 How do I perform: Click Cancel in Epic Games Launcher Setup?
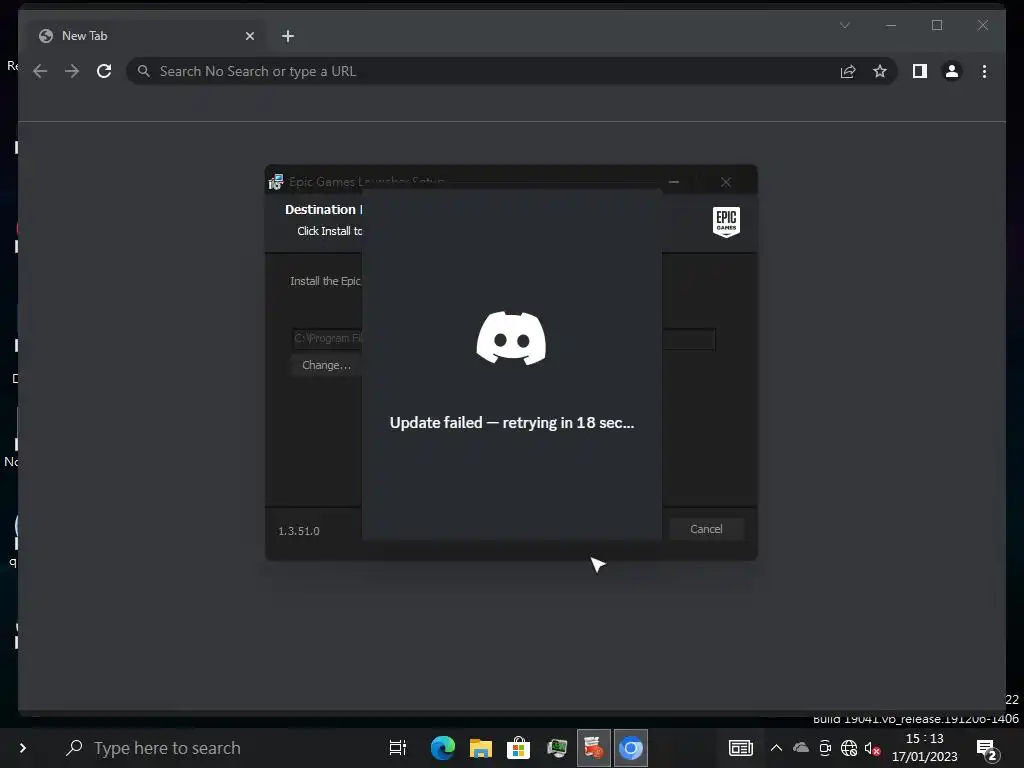pyautogui.click(x=706, y=529)
